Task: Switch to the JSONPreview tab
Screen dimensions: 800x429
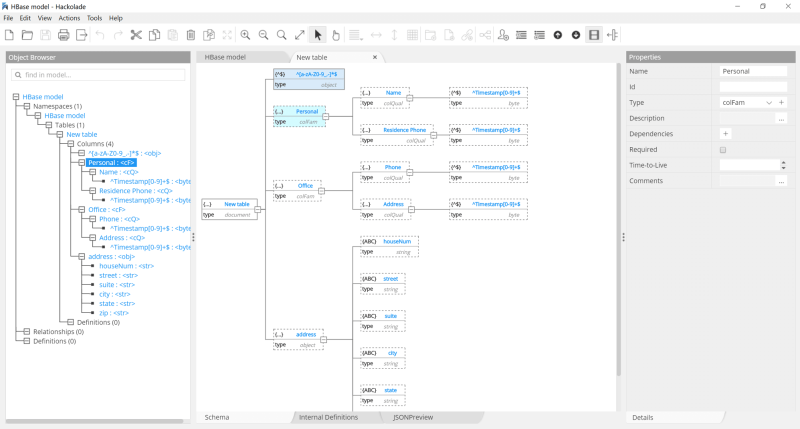Action: (x=413, y=417)
